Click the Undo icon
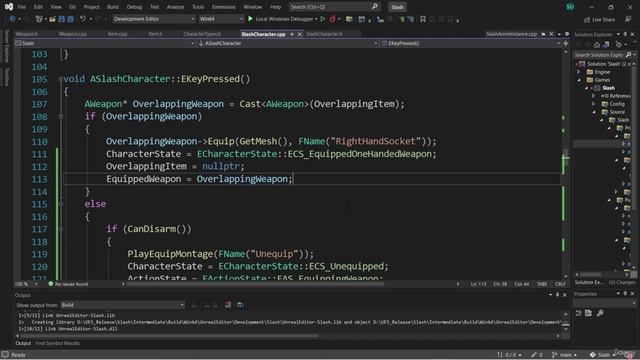The height and width of the screenshot is (360, 640). click(83, 19)
